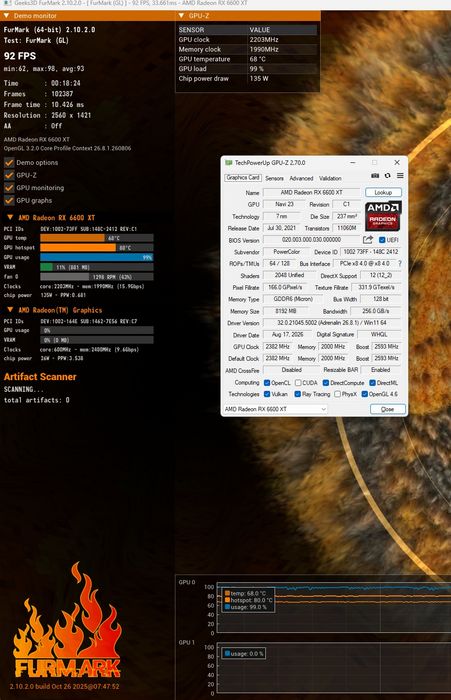Click the Device ID field
The width and height of the screenshot is (451, 700).
(371, 252)
